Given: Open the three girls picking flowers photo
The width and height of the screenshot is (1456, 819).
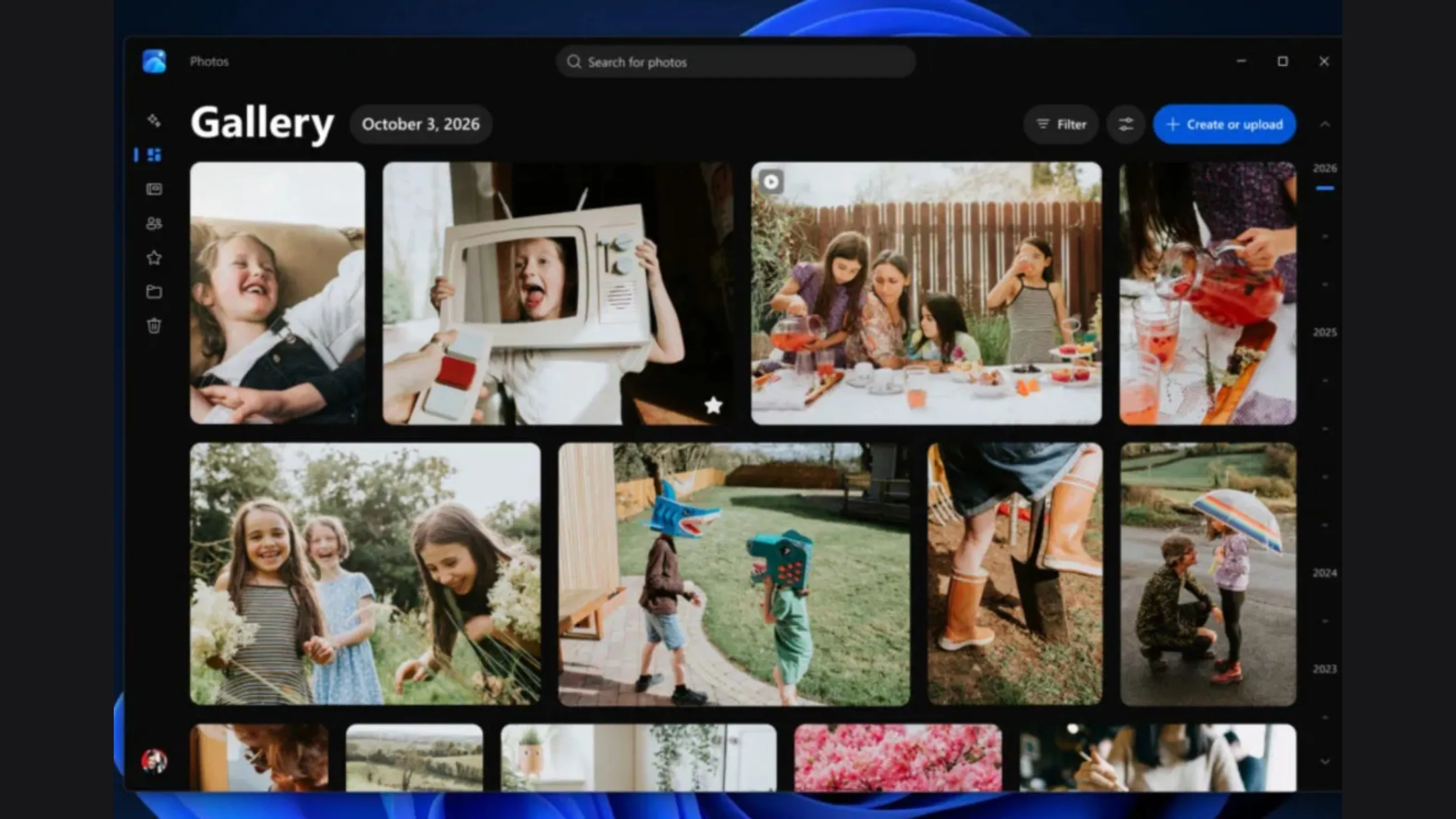Looking at the screenshot, I should (365, 574).
